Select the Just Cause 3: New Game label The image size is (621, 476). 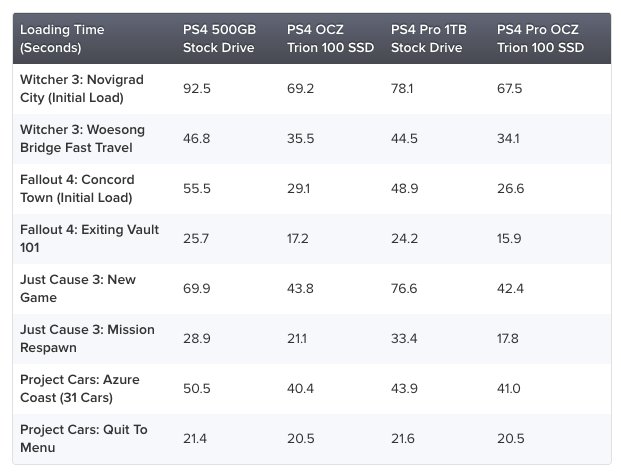[x=78, y=288]
